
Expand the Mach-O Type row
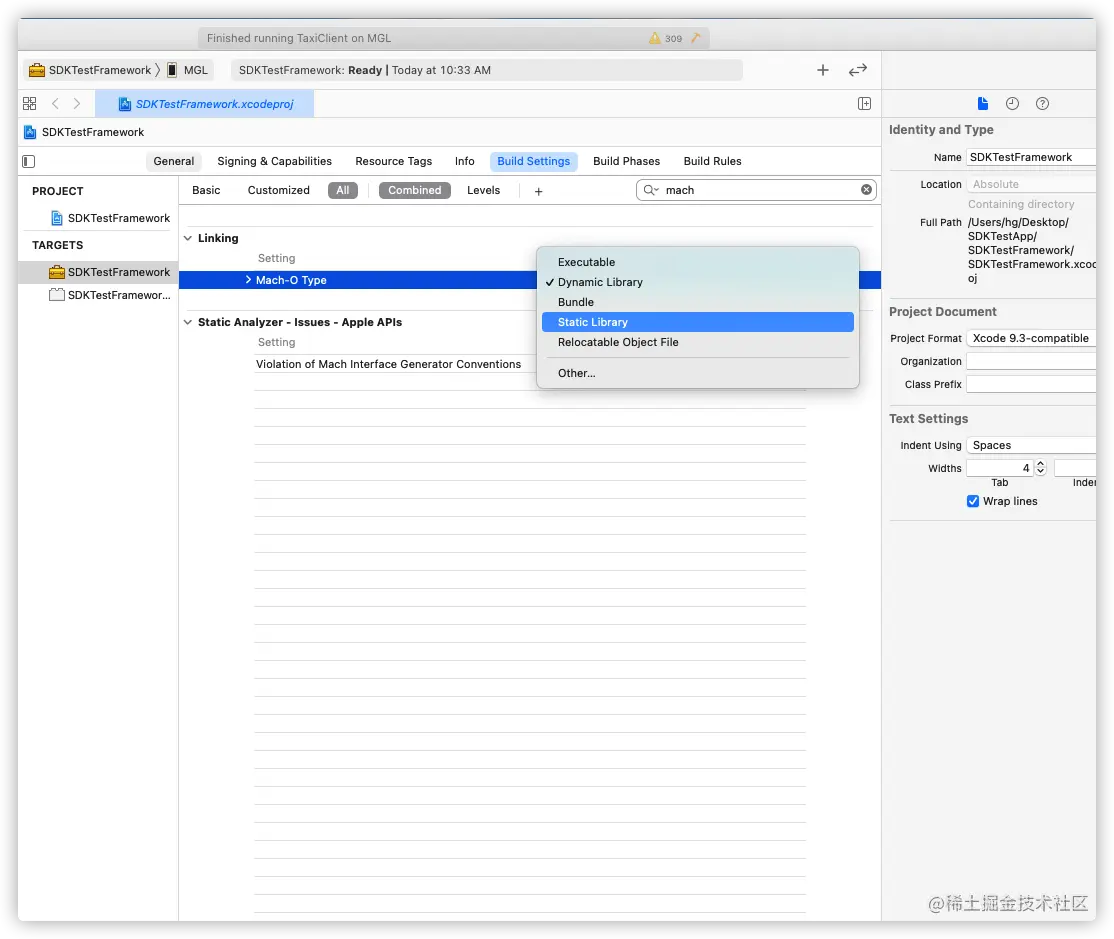click(x=248, y=280)
